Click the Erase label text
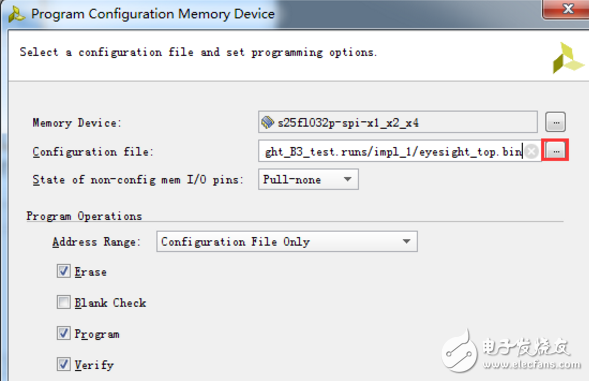 pyautogui.click(x=91, y=272)
